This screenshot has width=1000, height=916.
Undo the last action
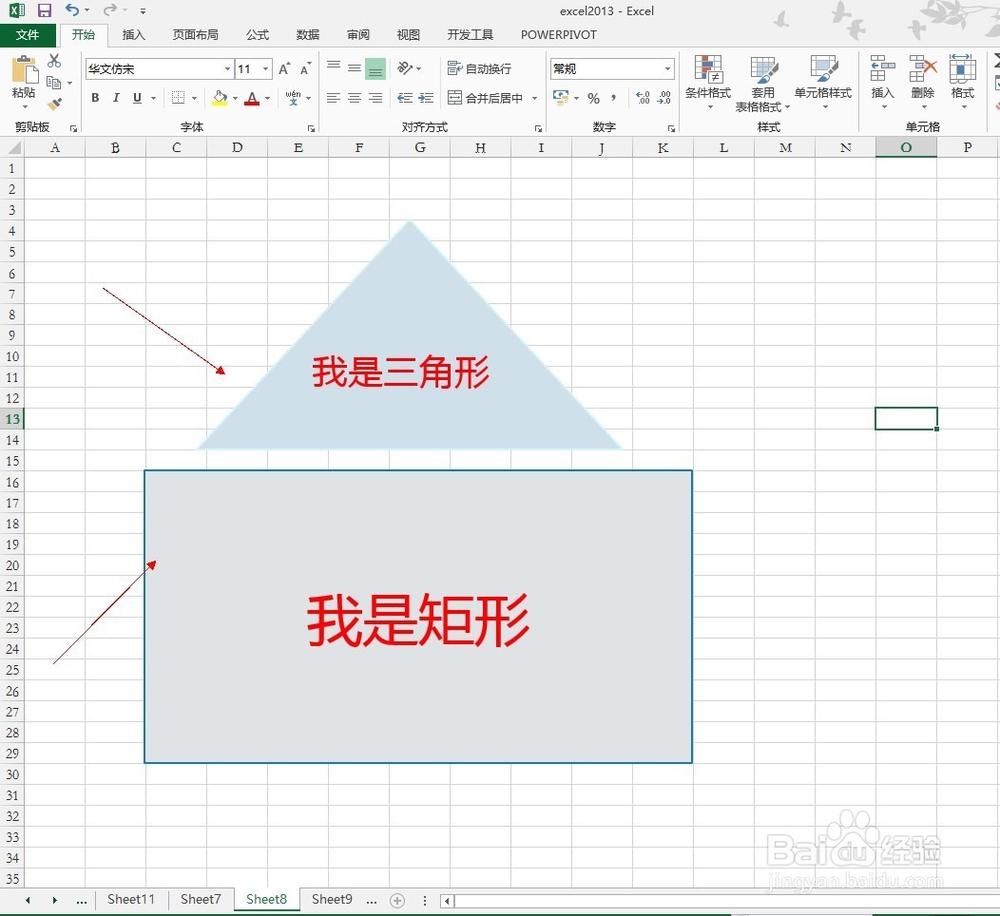72,10
